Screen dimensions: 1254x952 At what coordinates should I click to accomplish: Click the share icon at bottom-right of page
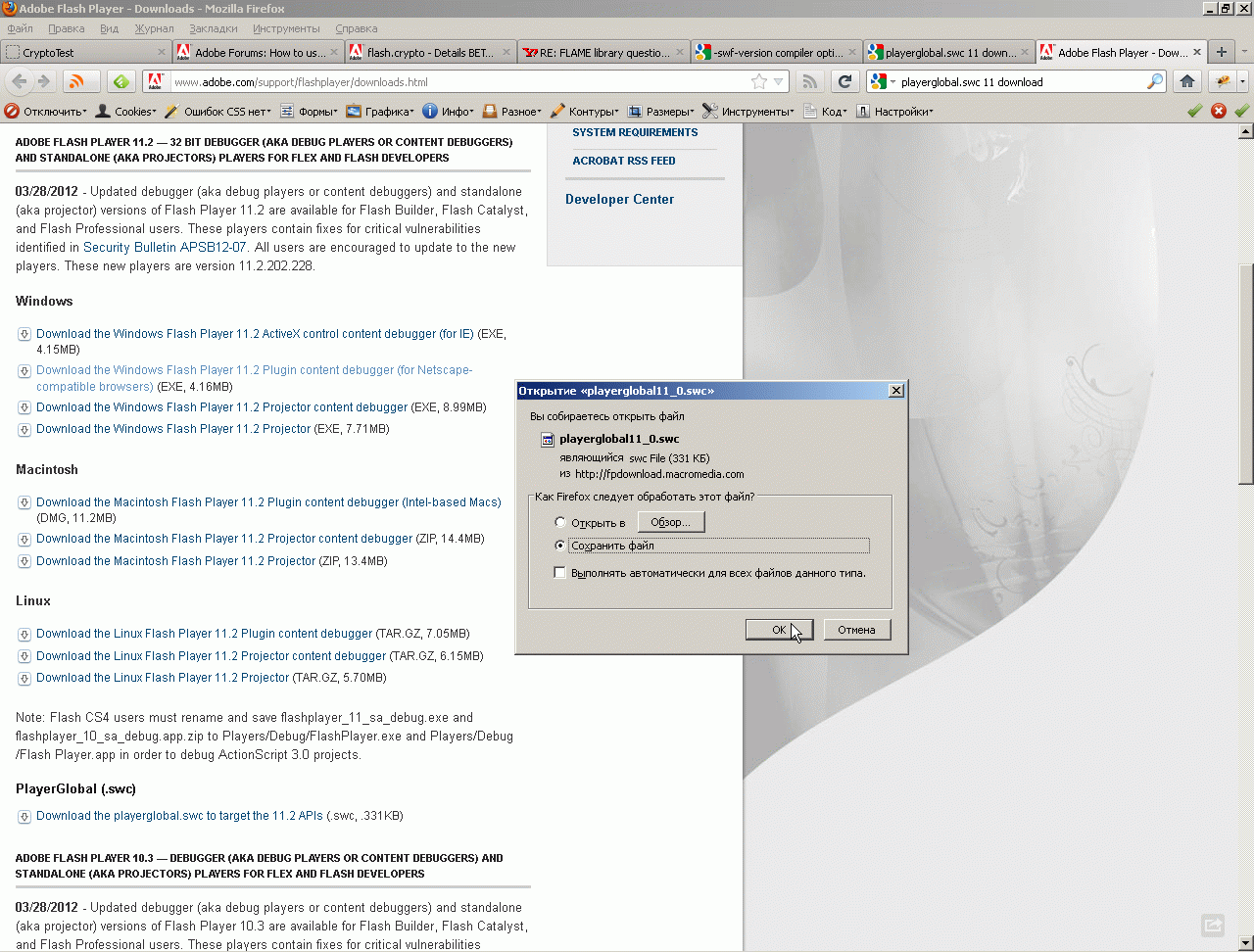pyautogui.click(x=1213, y=924)
